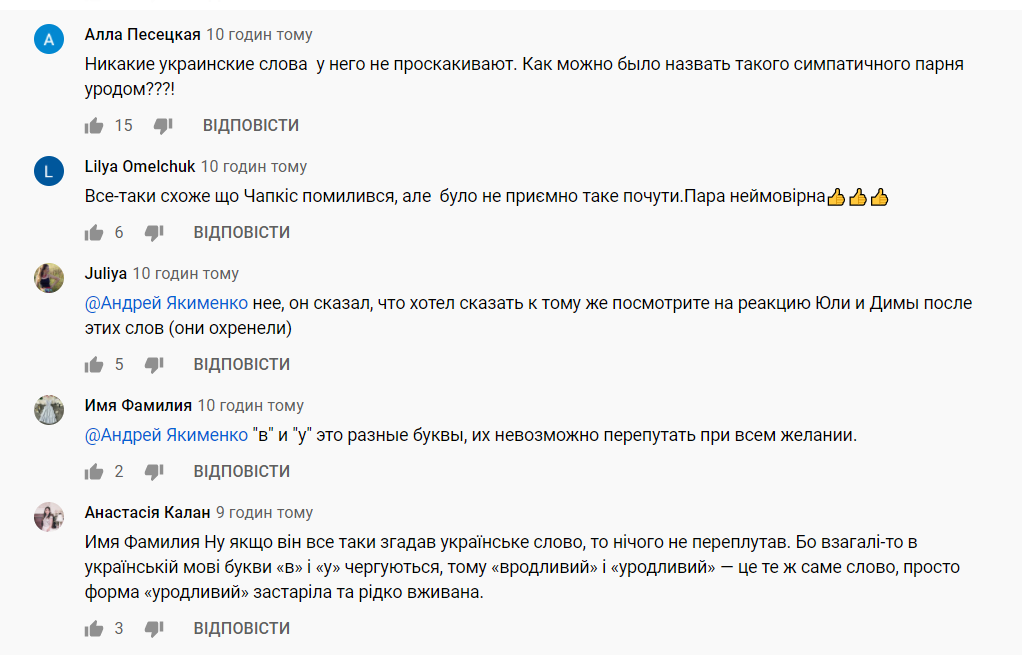The height and width of the screenshot is (655, 1022).
Task: Open Анастасія Калан's channel name link
Action: coord(148,513)
